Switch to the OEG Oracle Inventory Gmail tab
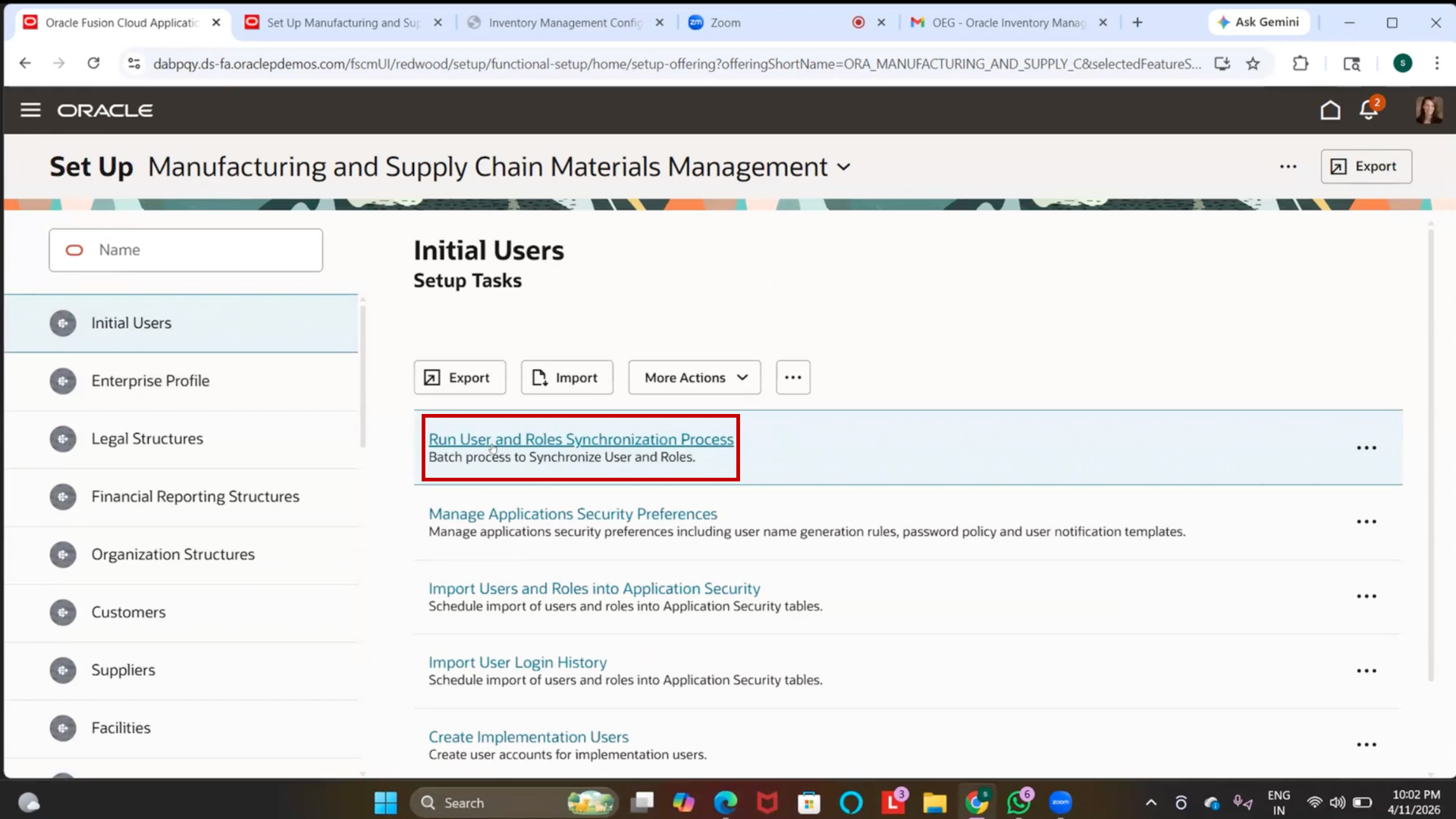 pyautogui.click(x=1009, y=23)
